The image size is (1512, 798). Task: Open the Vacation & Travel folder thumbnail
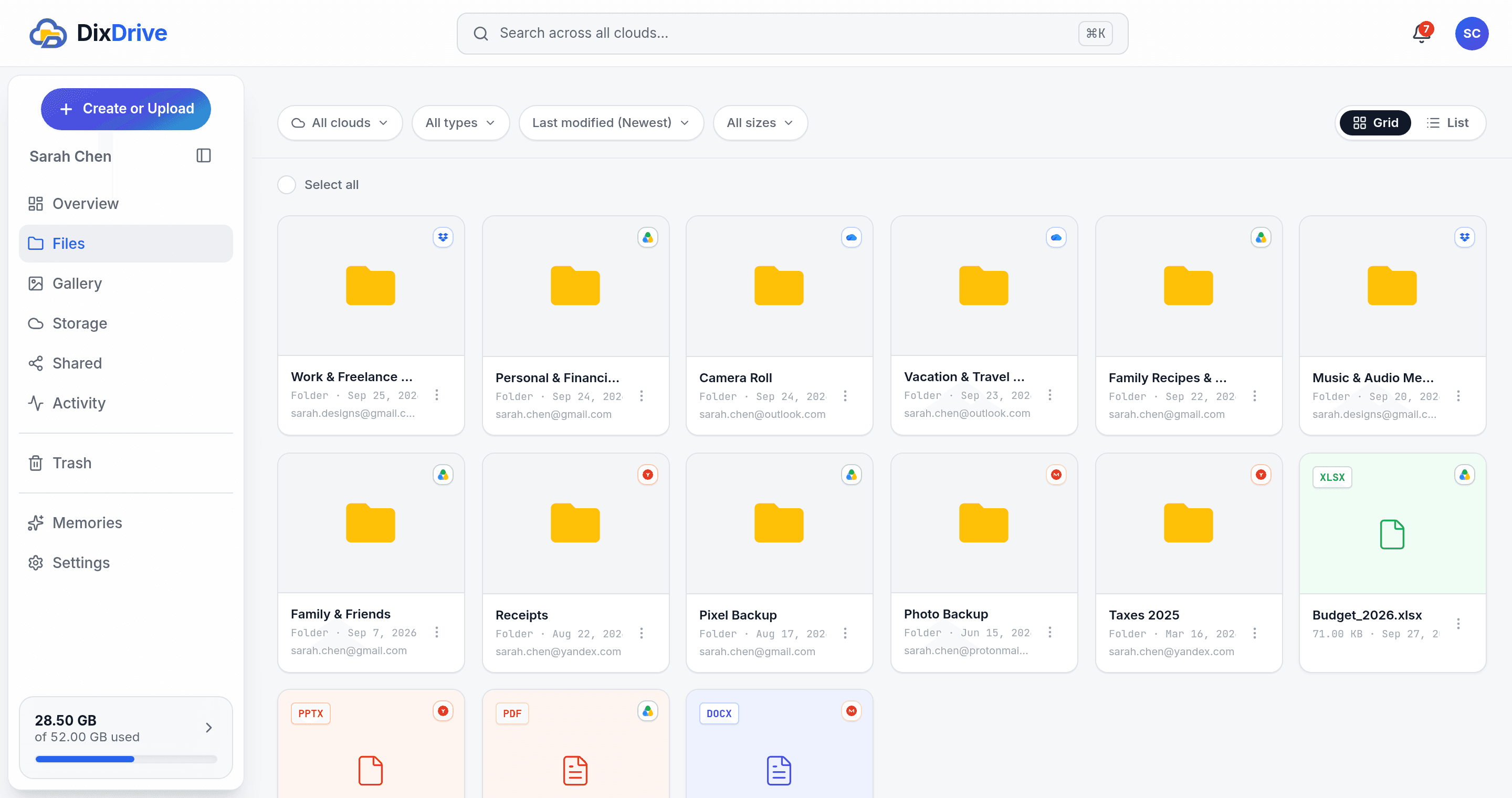click(x=984, y=286)
